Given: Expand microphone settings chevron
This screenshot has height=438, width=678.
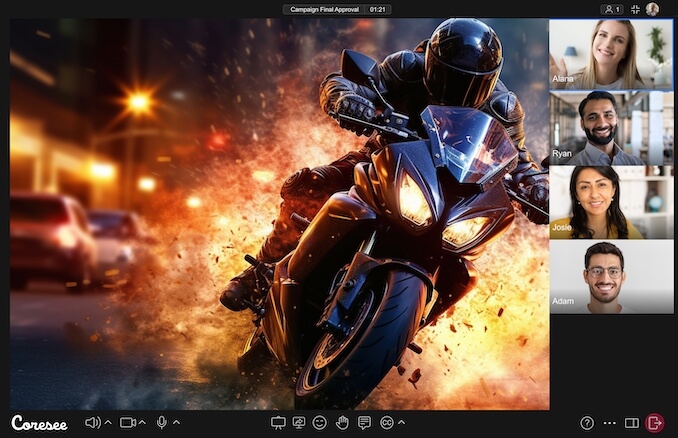Looking at the screenshot, I should click(176, 423).
